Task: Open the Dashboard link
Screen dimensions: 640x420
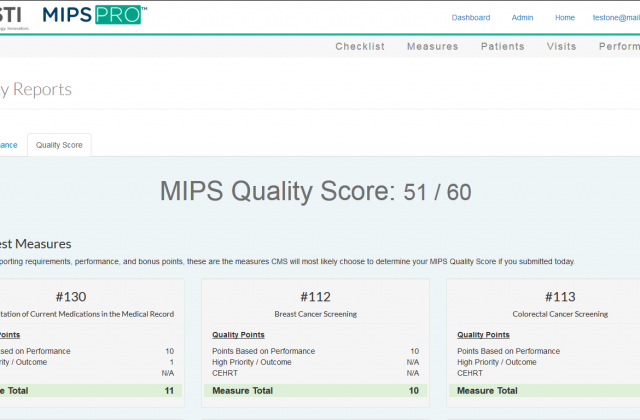Action: [x=471, y=18]
